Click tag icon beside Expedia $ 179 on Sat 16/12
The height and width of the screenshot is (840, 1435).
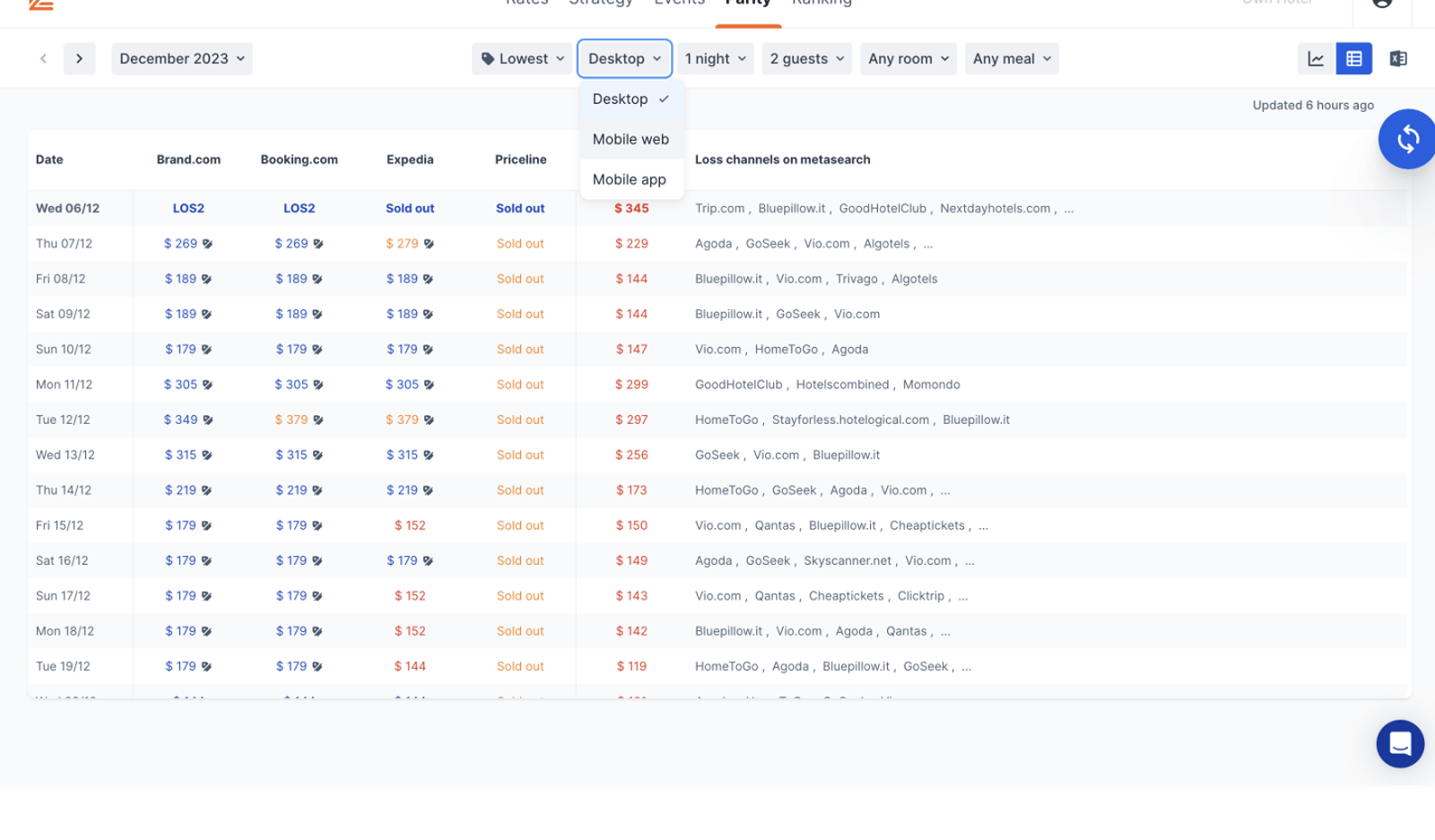click(428, 561)
